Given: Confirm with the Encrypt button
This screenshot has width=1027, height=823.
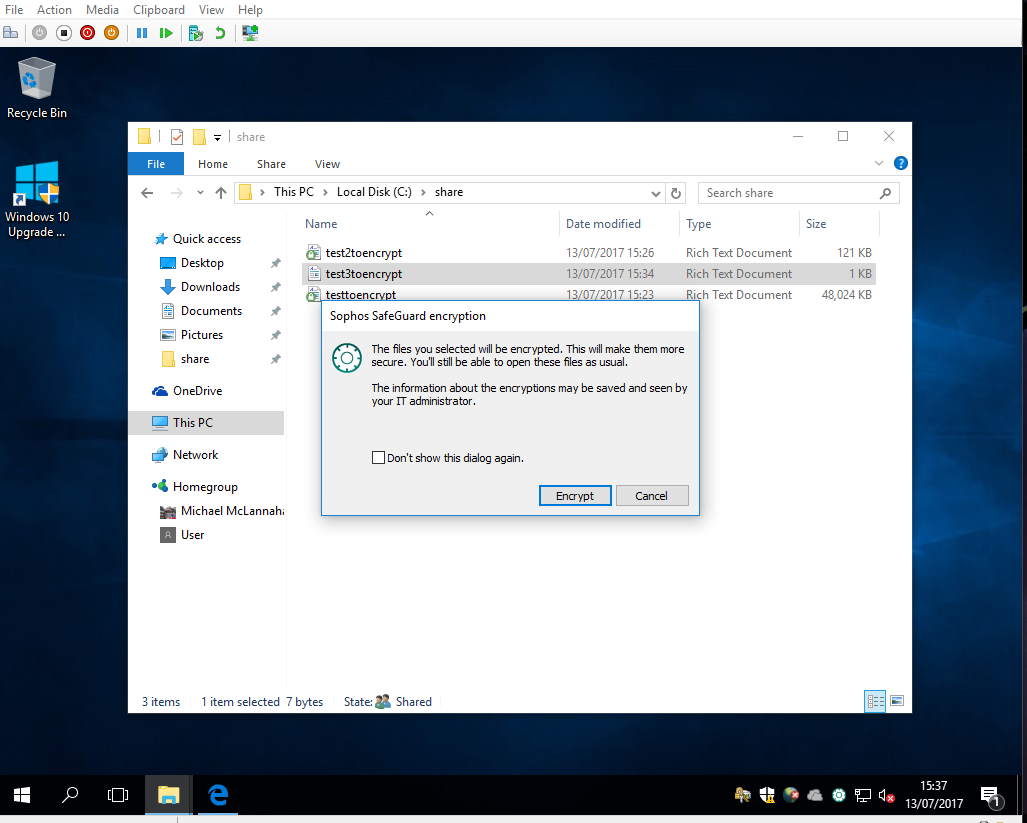Looking at the screenshot, I should coord(575,496).
